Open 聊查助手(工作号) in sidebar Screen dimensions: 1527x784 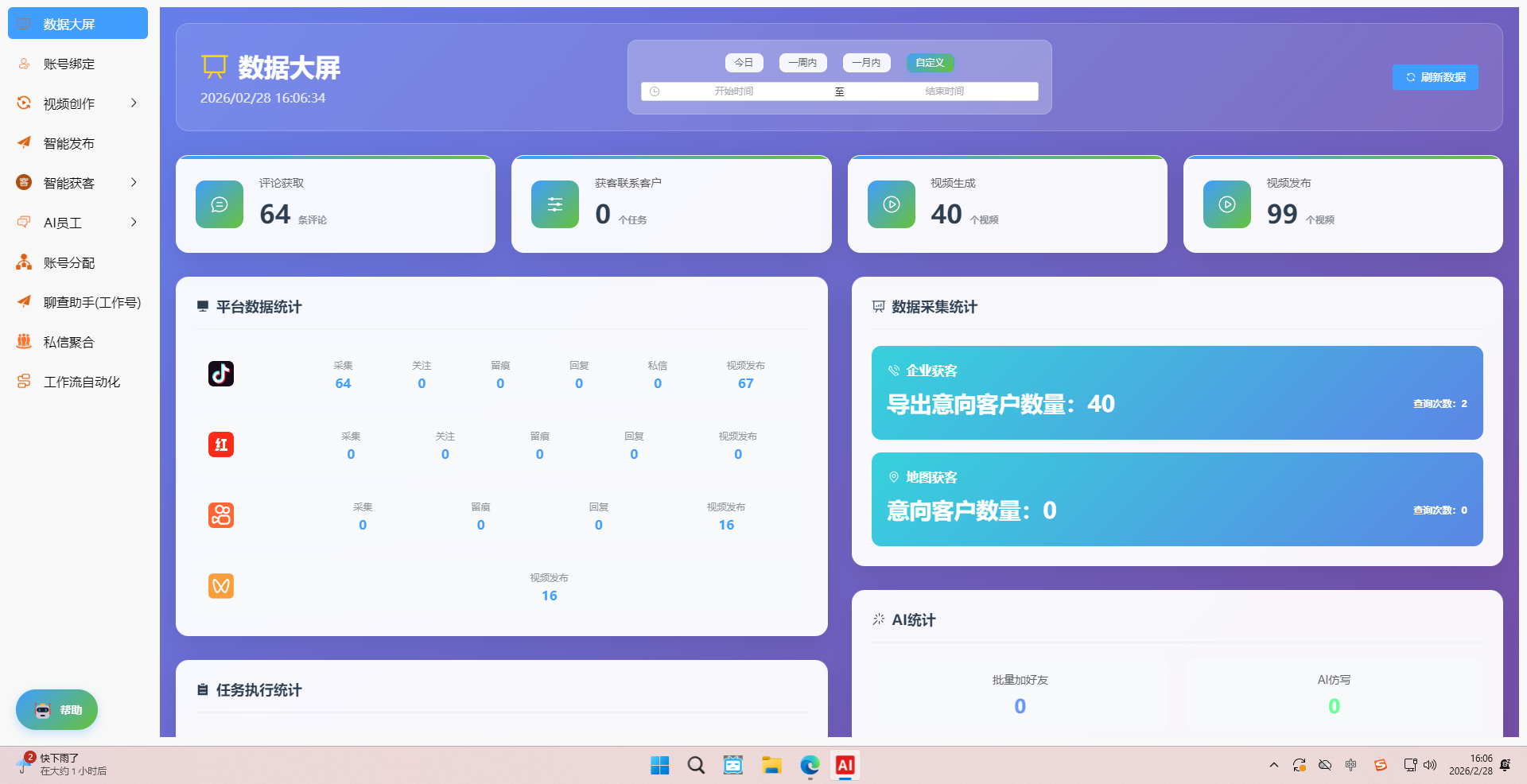pyautogui.click(x=78, y=302)
